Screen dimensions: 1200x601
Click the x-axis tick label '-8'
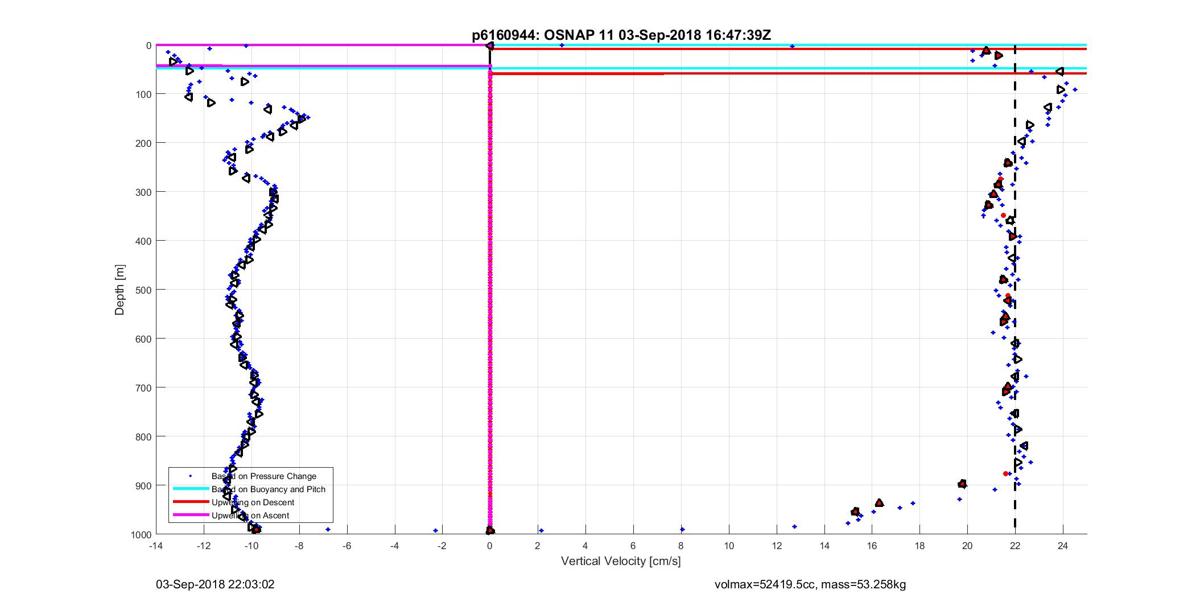299,545
